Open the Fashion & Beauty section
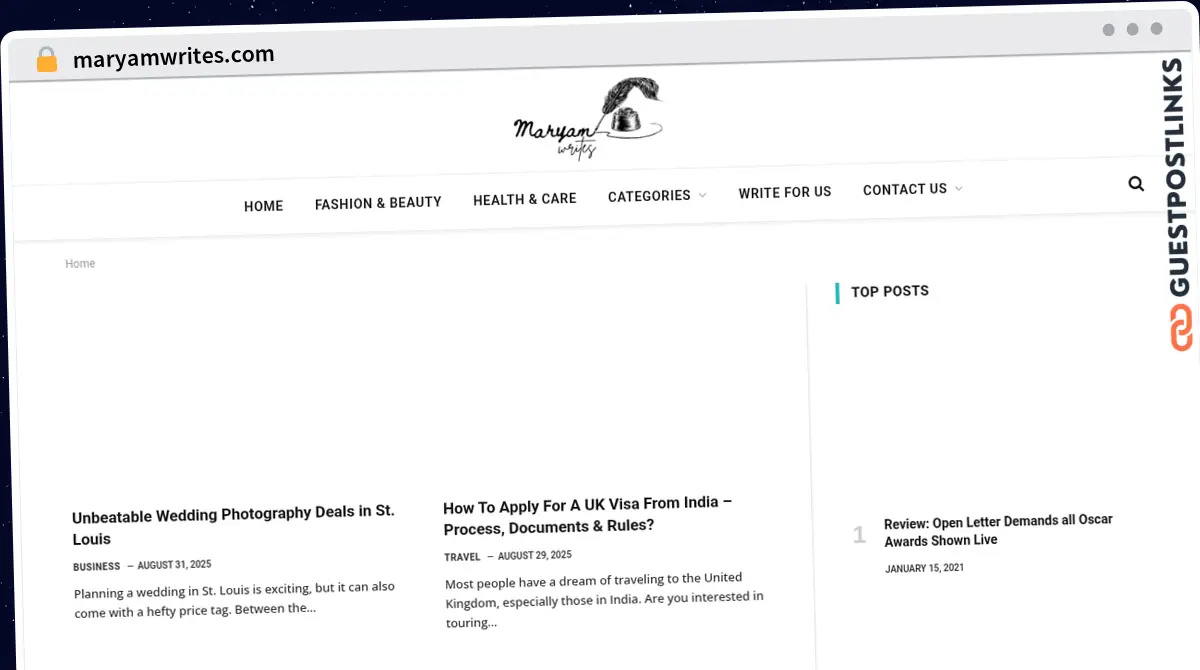The image size is (1200, 670). [x=378, y=201]
